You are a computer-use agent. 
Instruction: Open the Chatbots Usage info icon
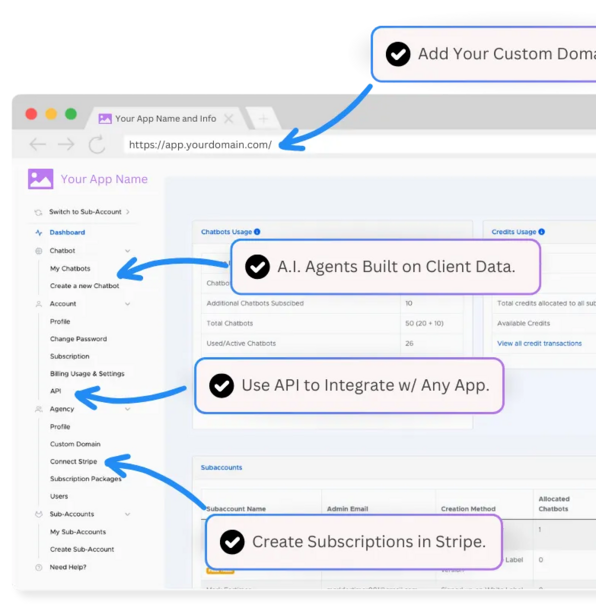[x=257, y=232]
